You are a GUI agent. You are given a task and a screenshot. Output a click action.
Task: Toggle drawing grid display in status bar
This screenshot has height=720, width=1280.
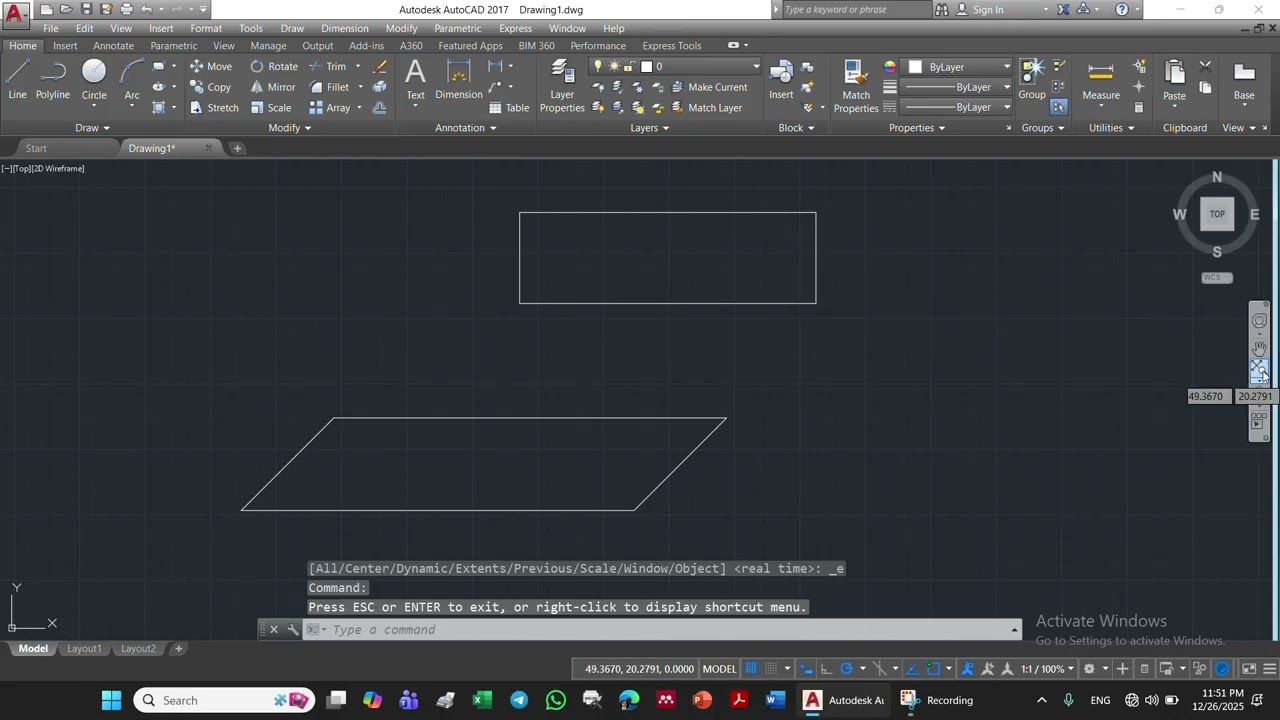[752, 669]
